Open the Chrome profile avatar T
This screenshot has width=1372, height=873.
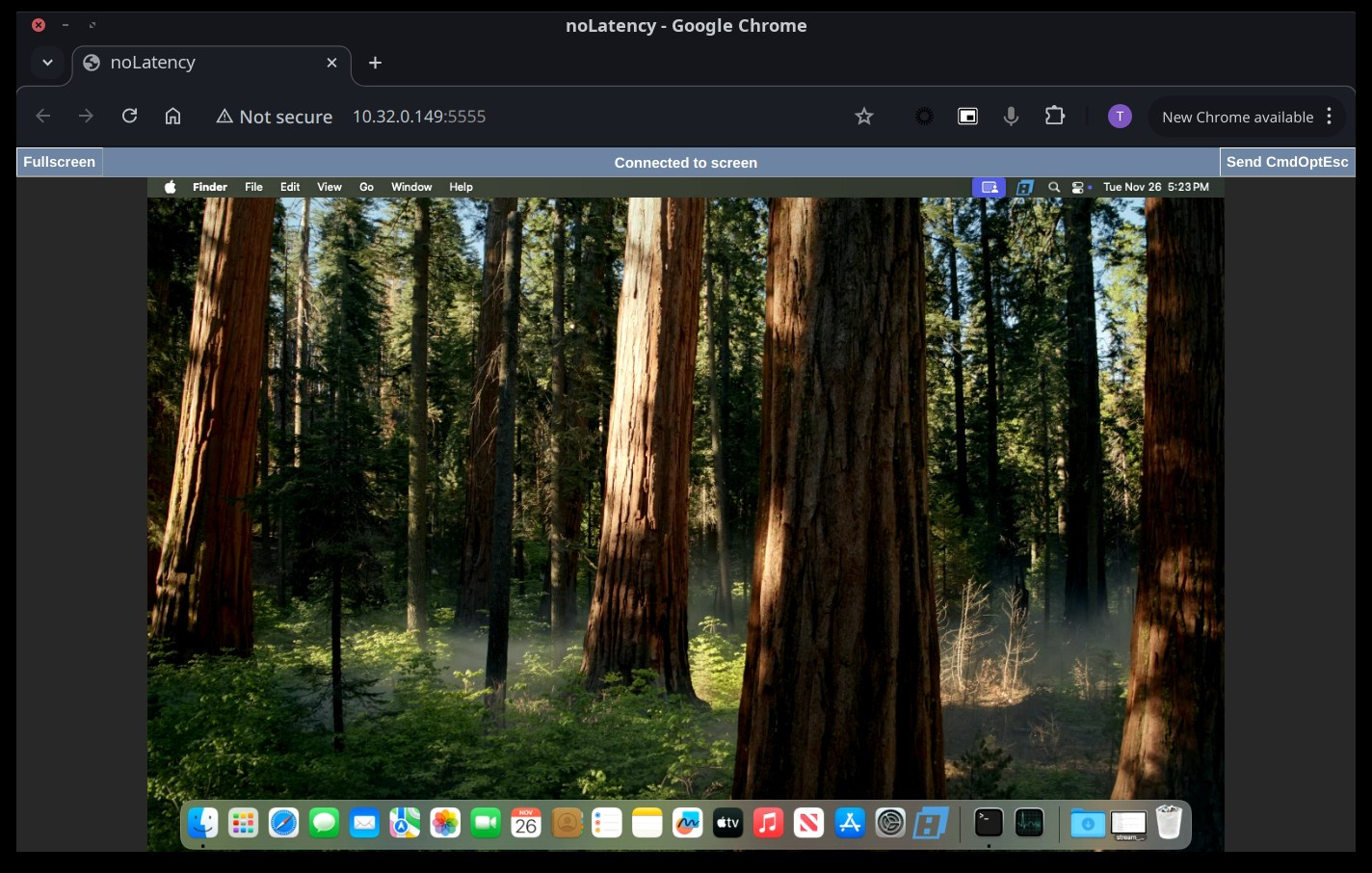tap(1120, 117)
